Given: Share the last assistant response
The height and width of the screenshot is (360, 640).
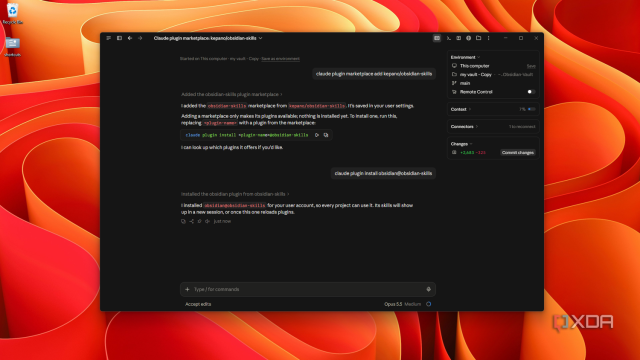Looking at the screenshot, I should [x=191, y=221].
